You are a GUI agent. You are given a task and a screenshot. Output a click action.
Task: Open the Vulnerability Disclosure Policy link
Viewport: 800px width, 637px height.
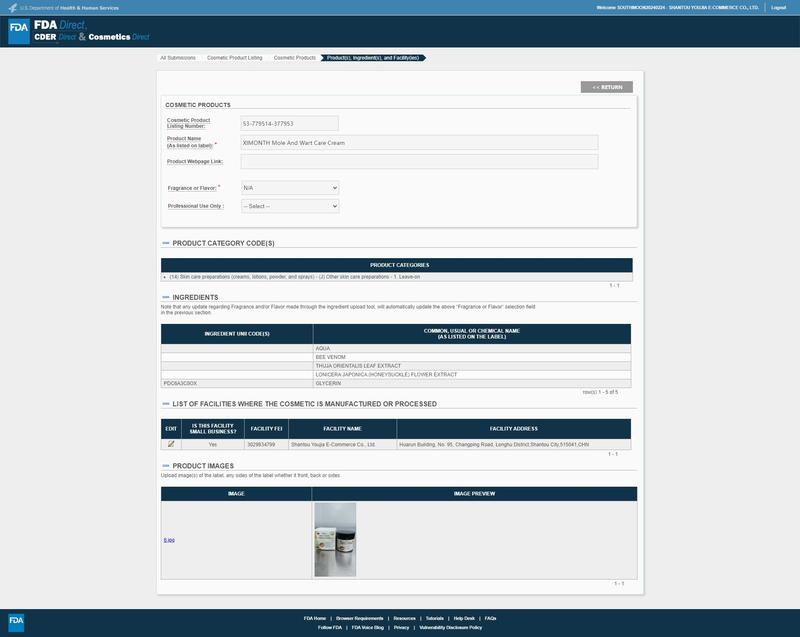point(451,627)
